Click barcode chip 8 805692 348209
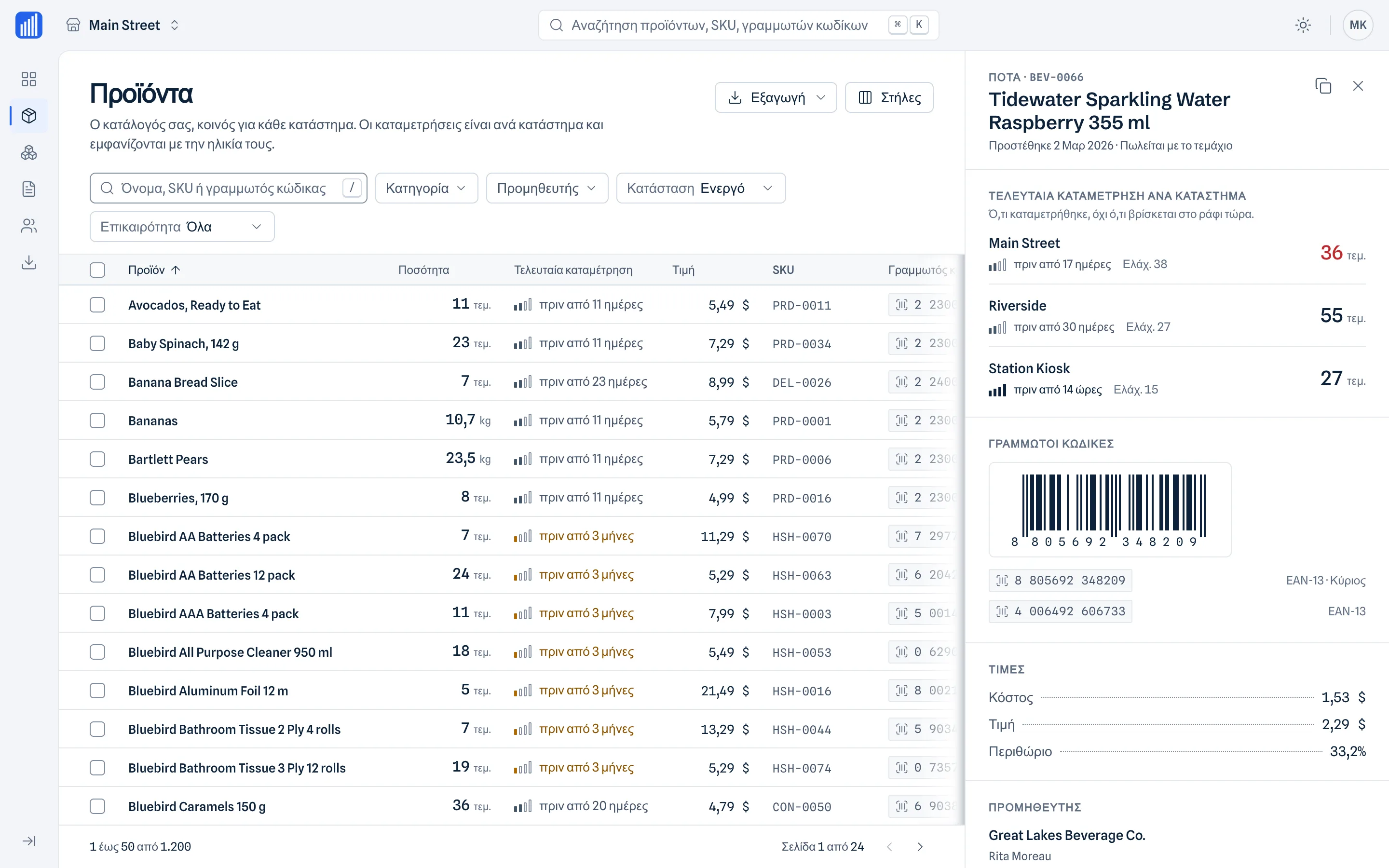1389x868 pixels. pyautogui.click(x=1060, y=581)
